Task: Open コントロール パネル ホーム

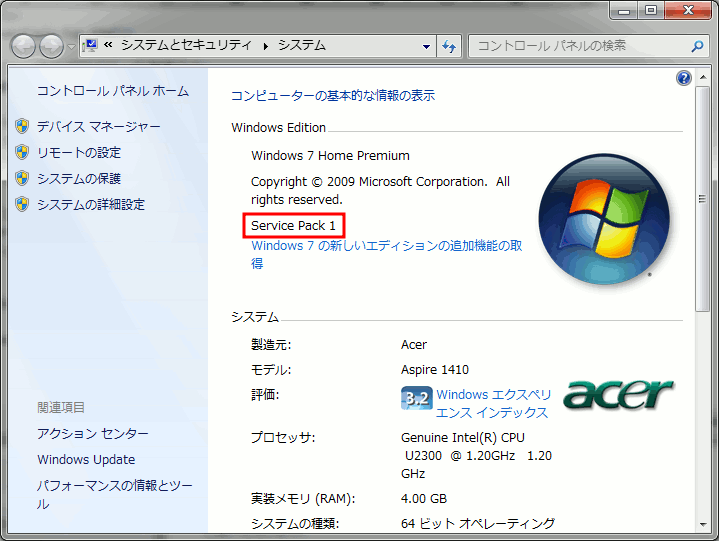Action: point(112,91)
